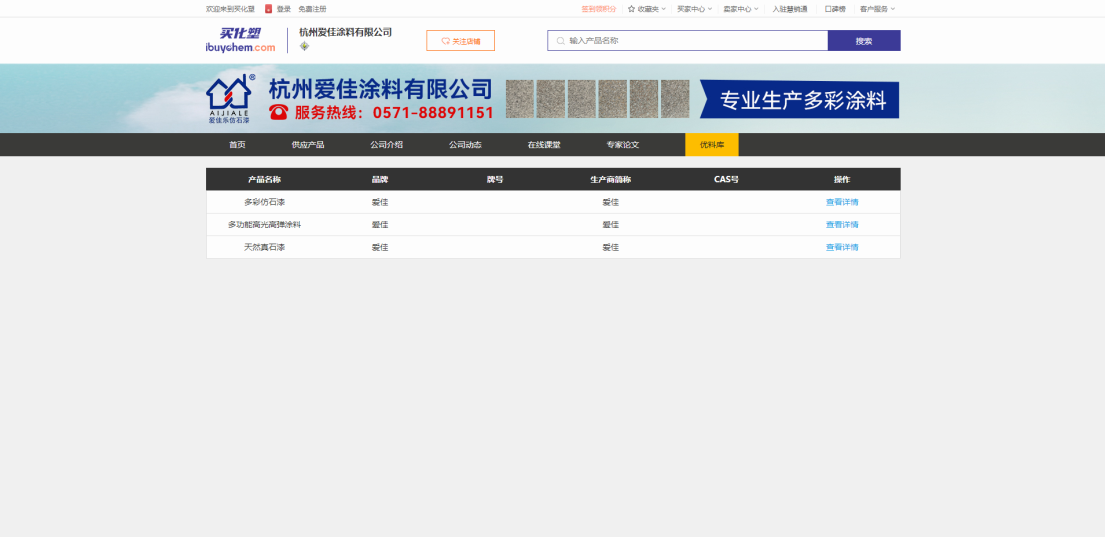Open the 专家论文 nav tab
This screenshot has height=537, width=1105.
623,144
